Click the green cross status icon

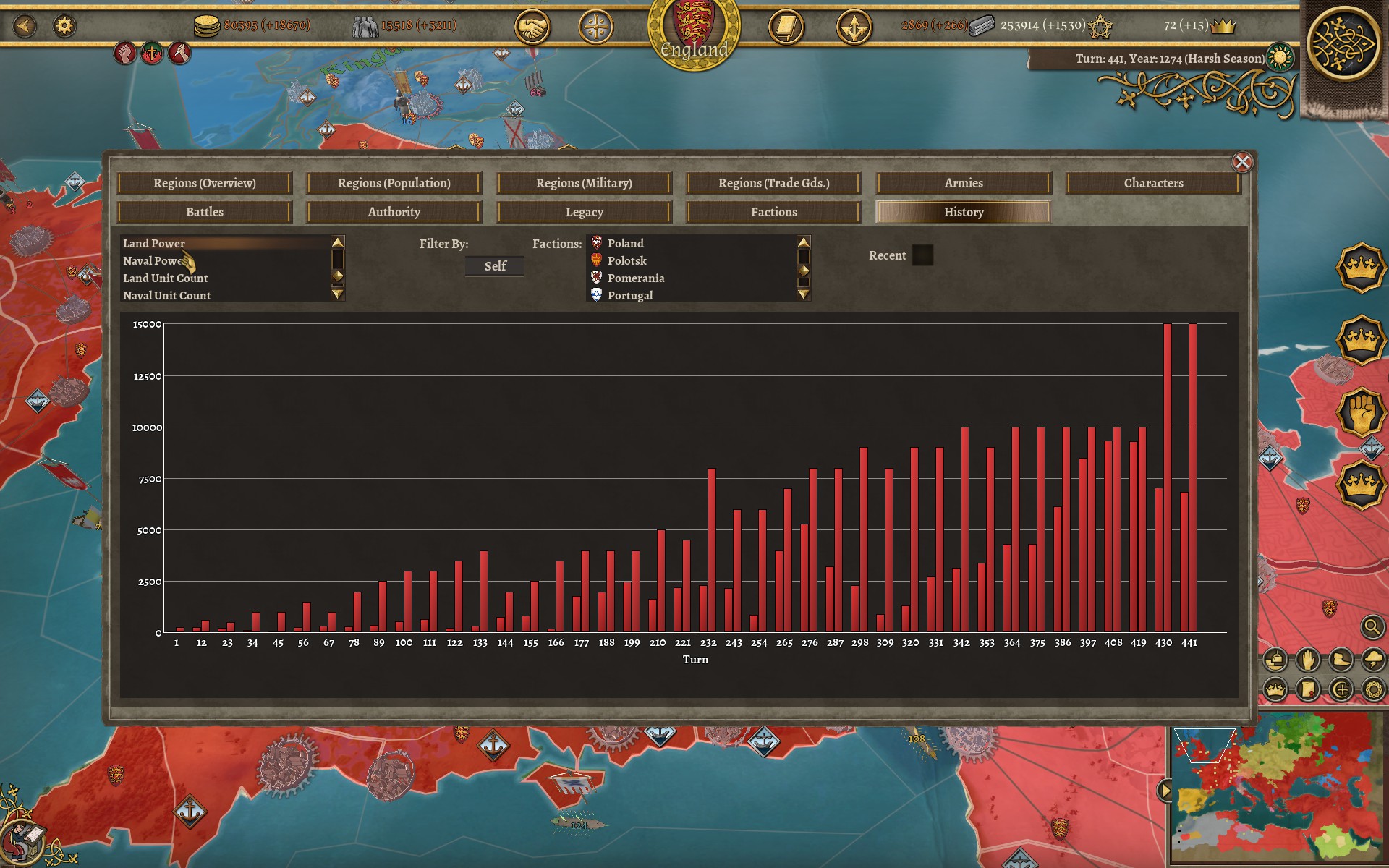coord(152,53)
